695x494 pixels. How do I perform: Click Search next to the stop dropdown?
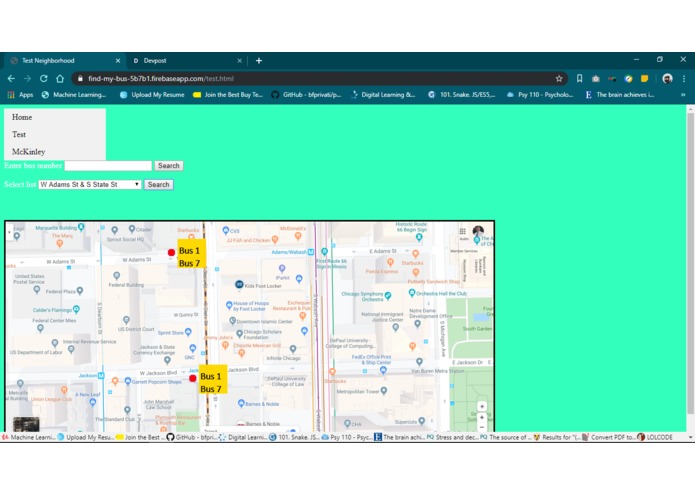click(158, 184)
